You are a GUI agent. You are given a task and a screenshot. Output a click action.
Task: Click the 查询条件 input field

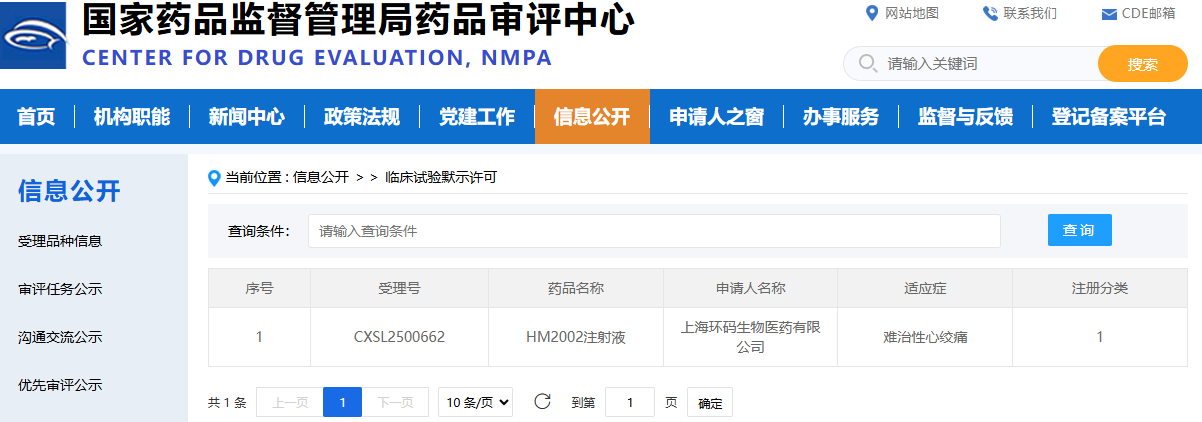click(x=654, y=231)
